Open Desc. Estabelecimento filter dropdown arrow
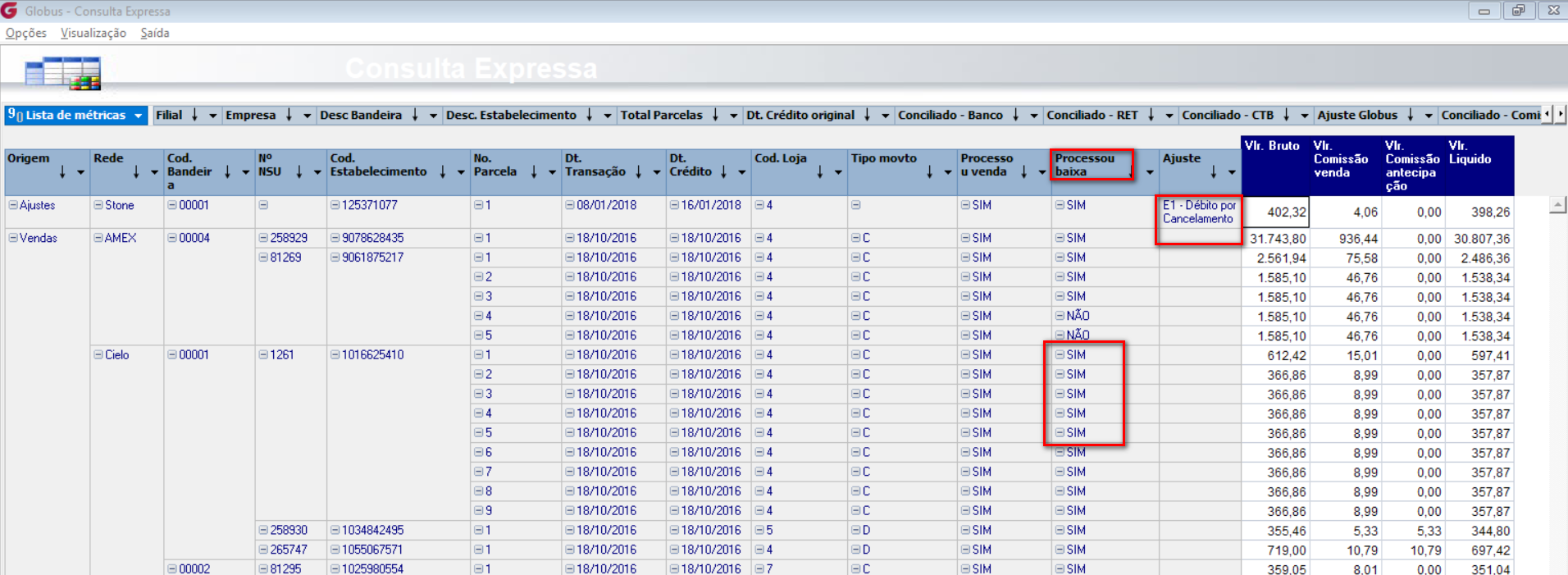This screenshot has width=1568, height=575. 608,116
